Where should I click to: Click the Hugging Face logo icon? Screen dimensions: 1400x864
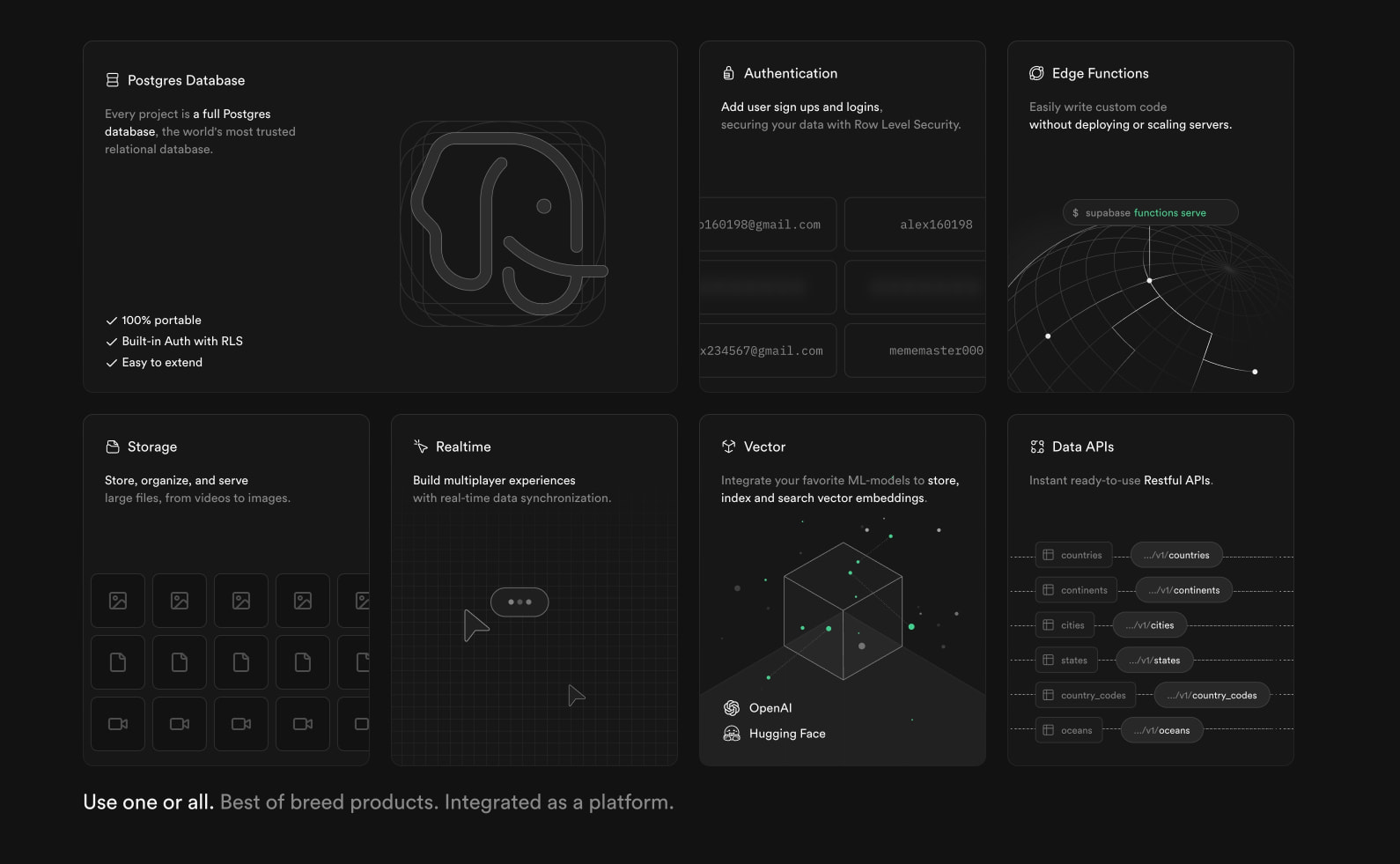[x=732, y=734]
